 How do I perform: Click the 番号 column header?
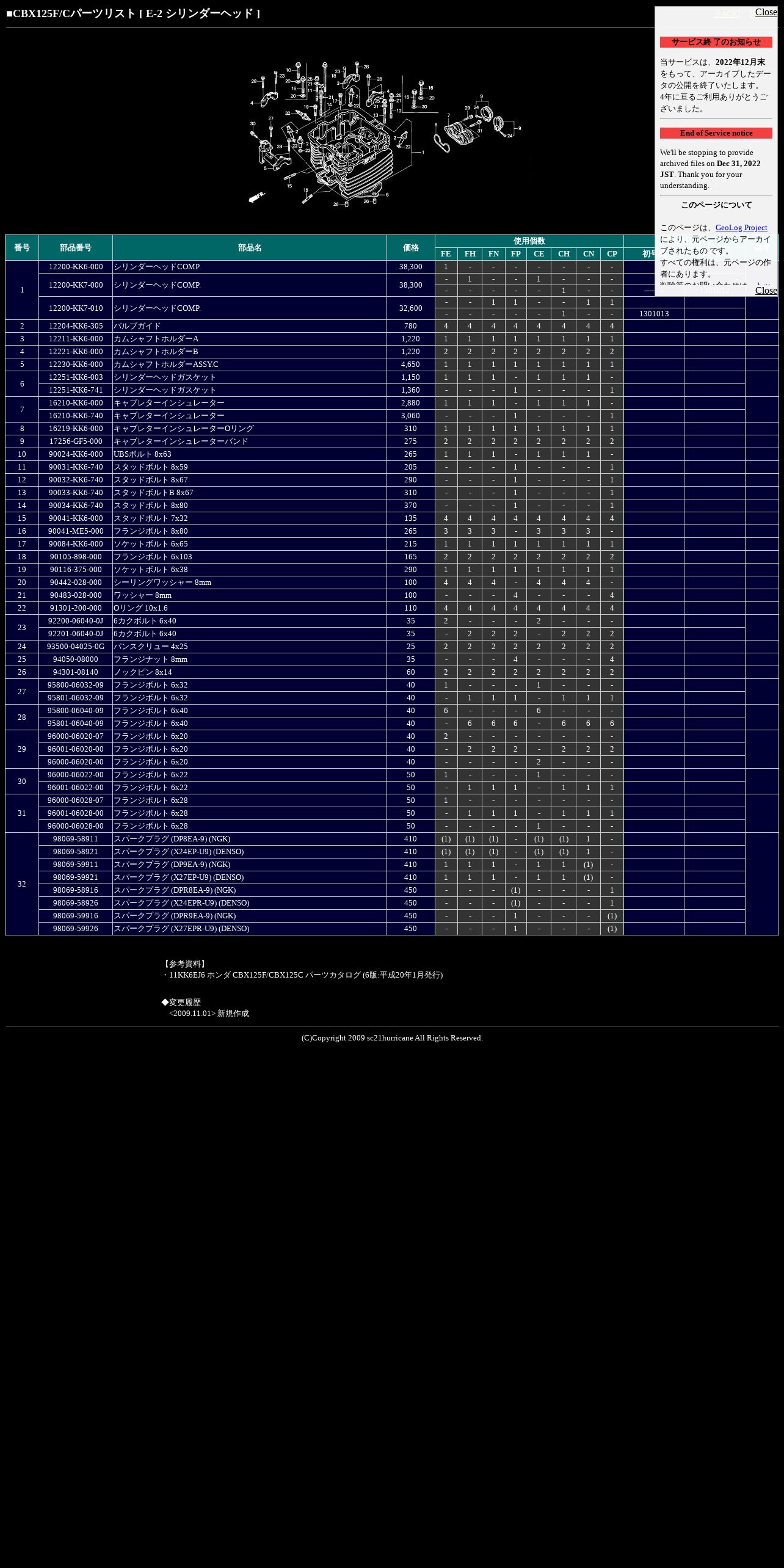22,248
